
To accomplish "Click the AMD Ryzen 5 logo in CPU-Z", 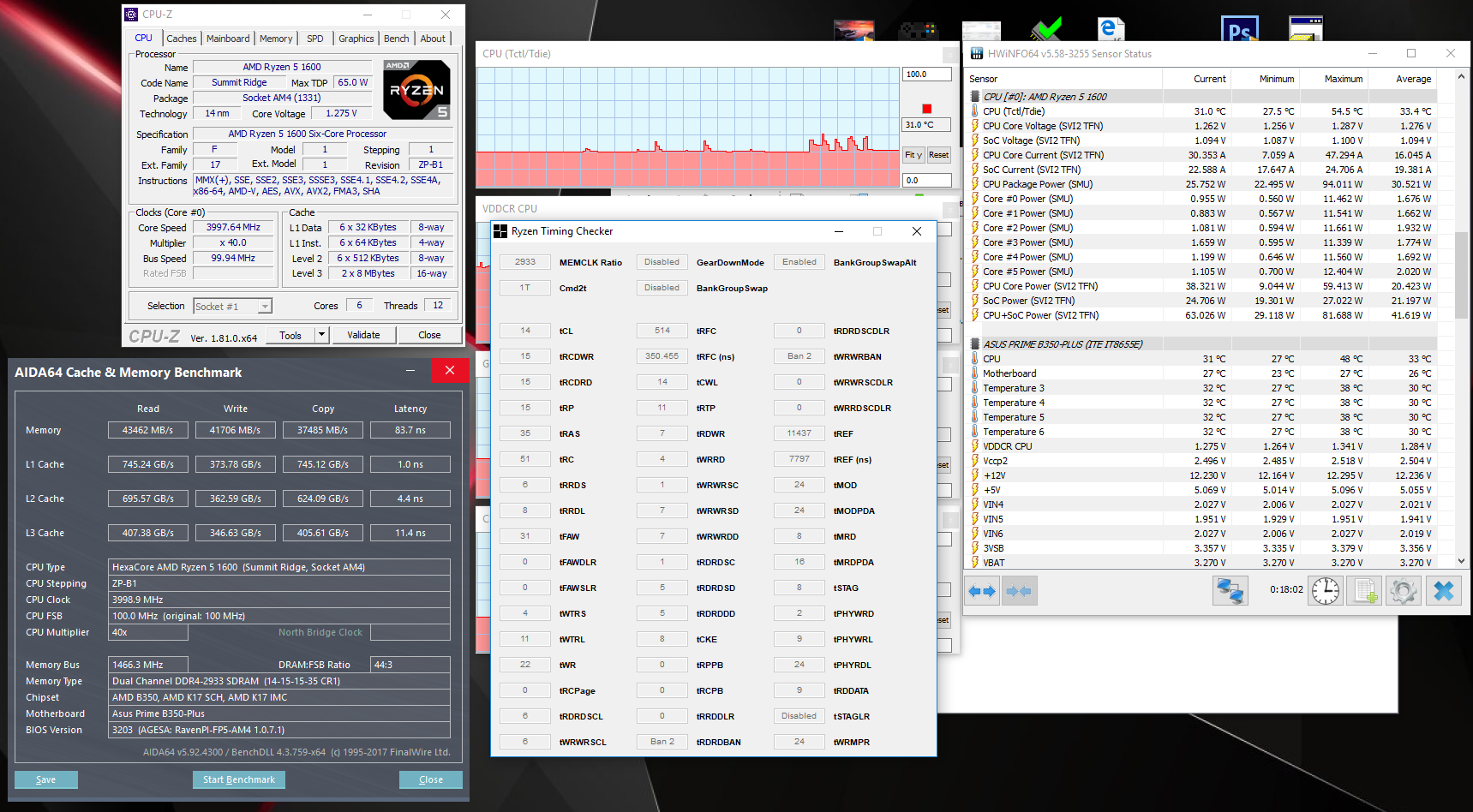I will click(416, 89).
